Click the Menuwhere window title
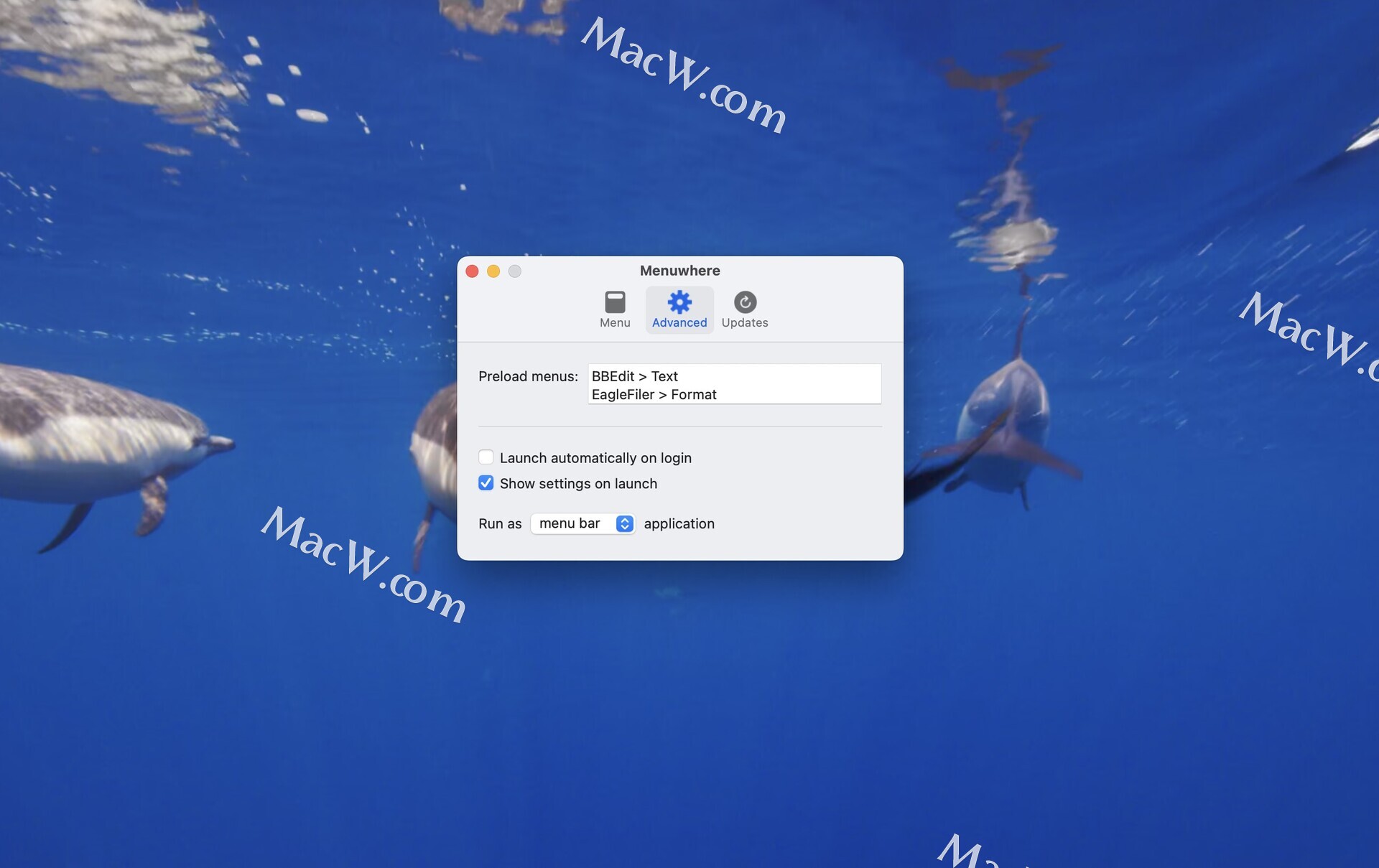Viewport: 1379px width, 868px height. point(679,271)
